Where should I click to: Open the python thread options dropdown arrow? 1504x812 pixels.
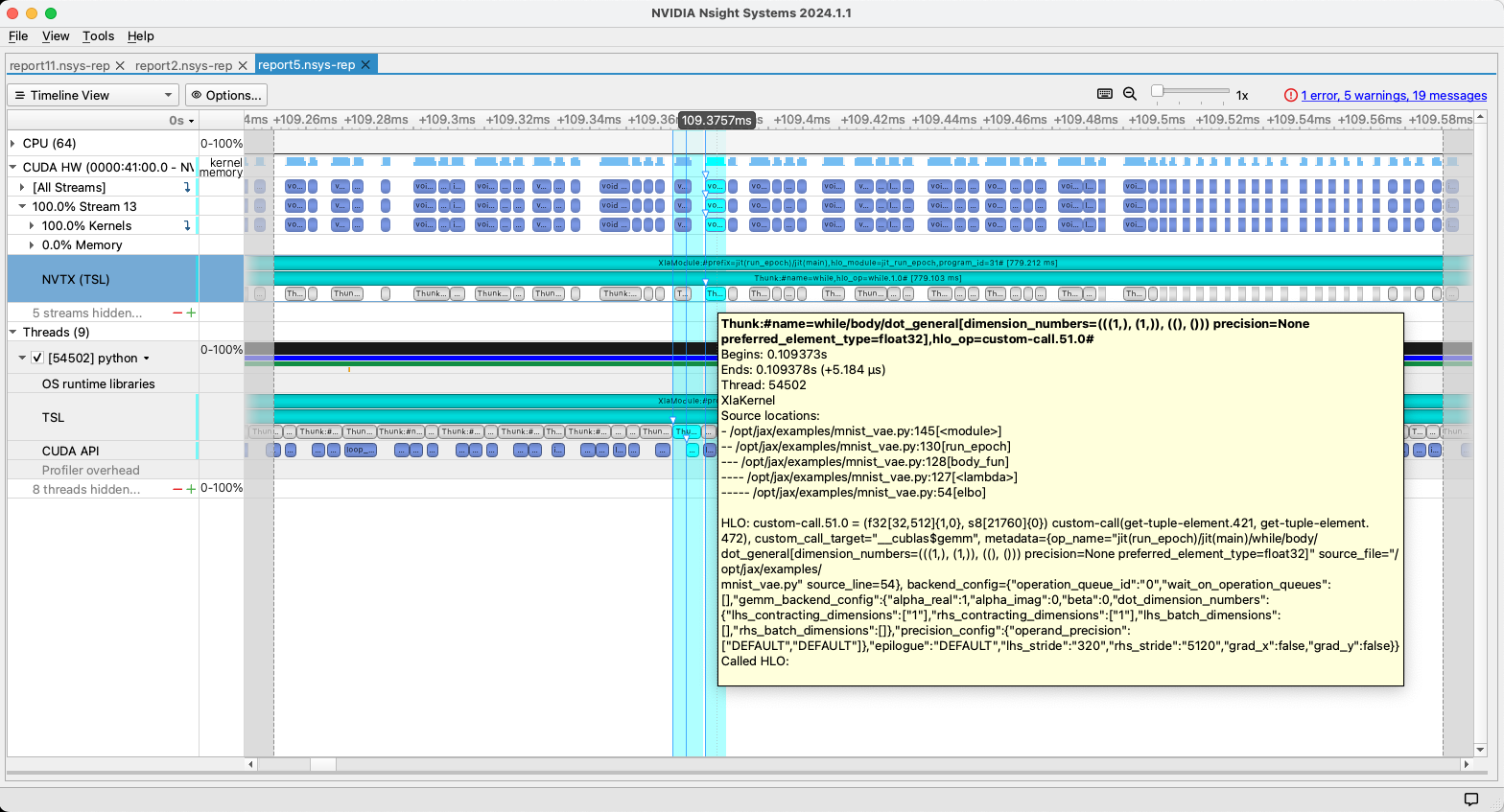tap(147, 359)
